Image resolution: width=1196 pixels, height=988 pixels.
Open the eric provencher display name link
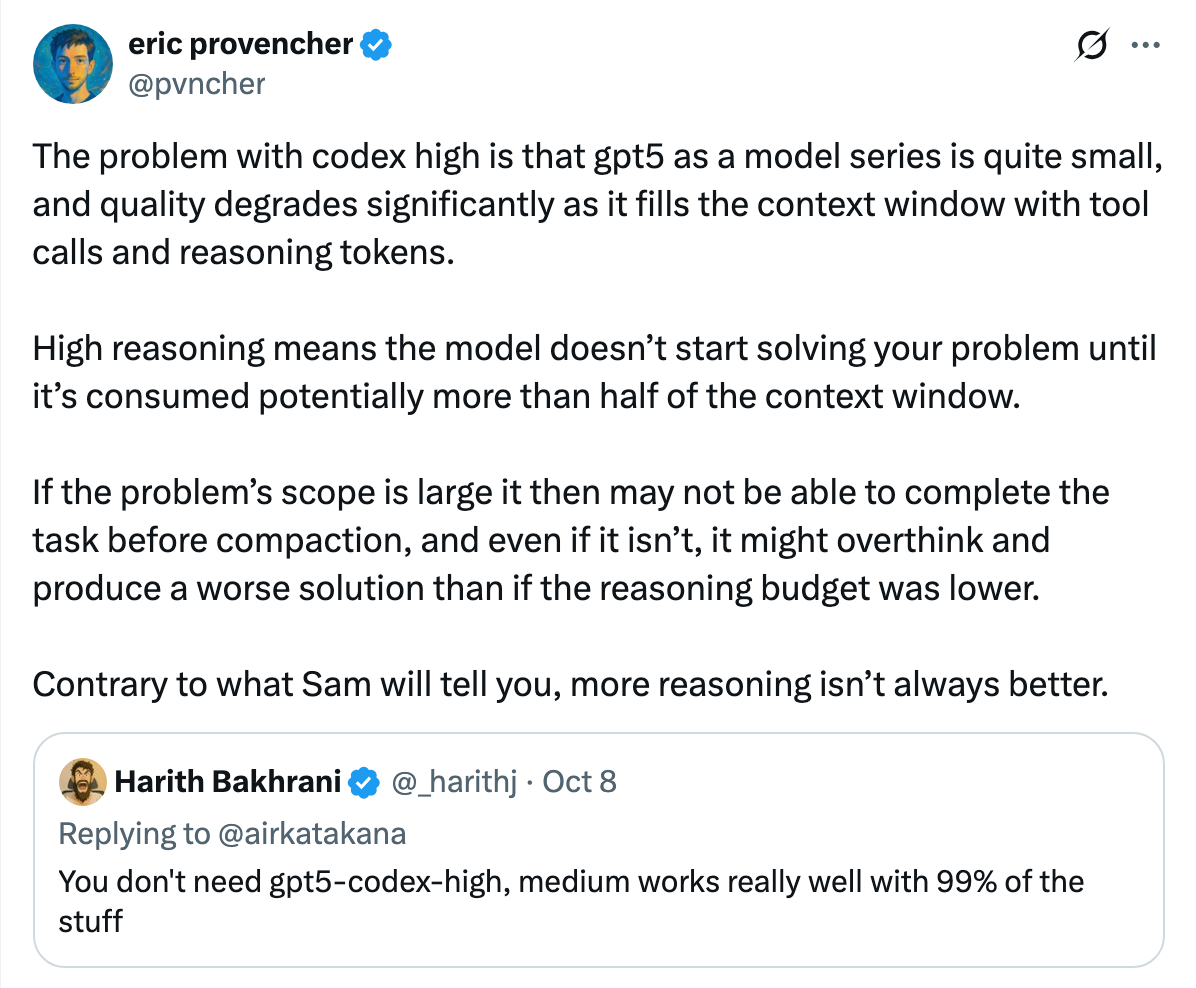pos(241,44)
